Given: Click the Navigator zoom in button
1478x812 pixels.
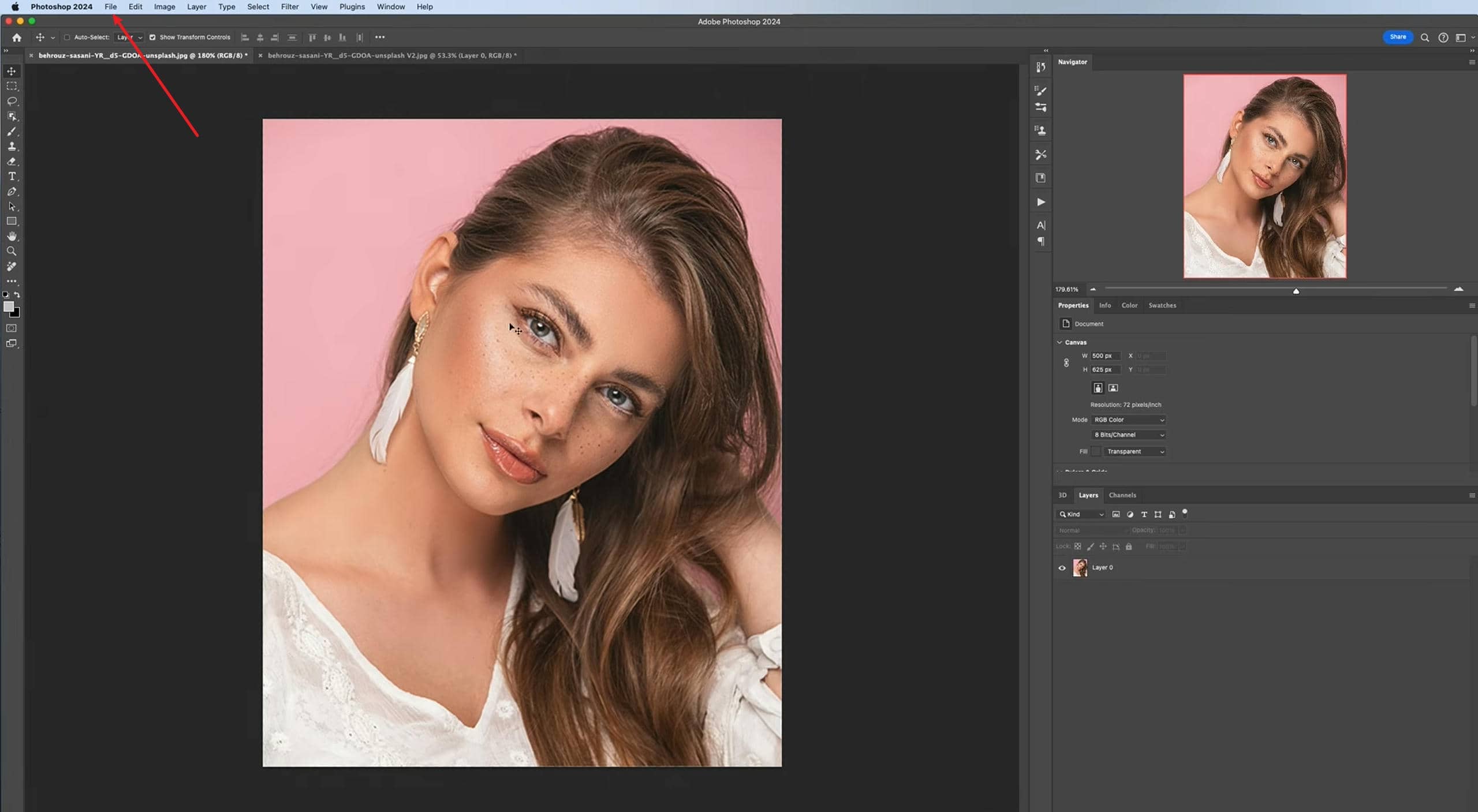Looking at the screenshot, I should point(1458,289).
